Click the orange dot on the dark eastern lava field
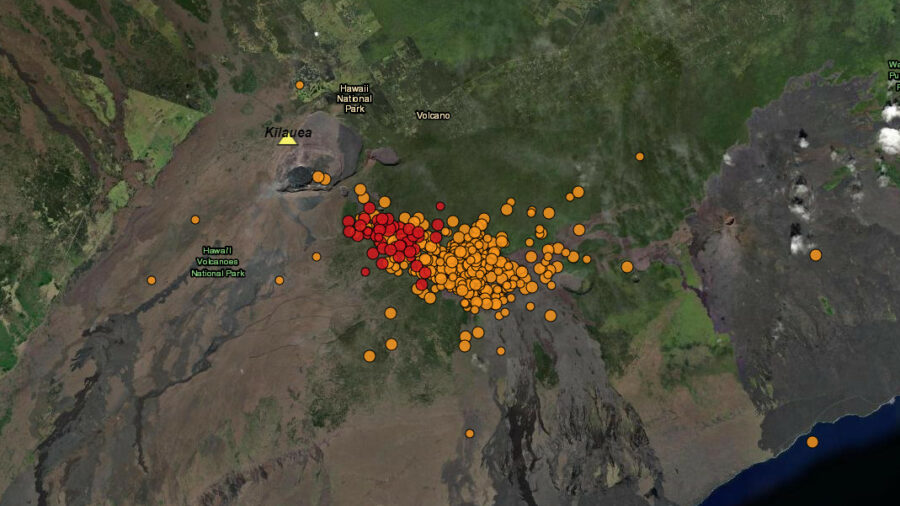This screenshot has width=900, height=506. click(x=815, y=255)
